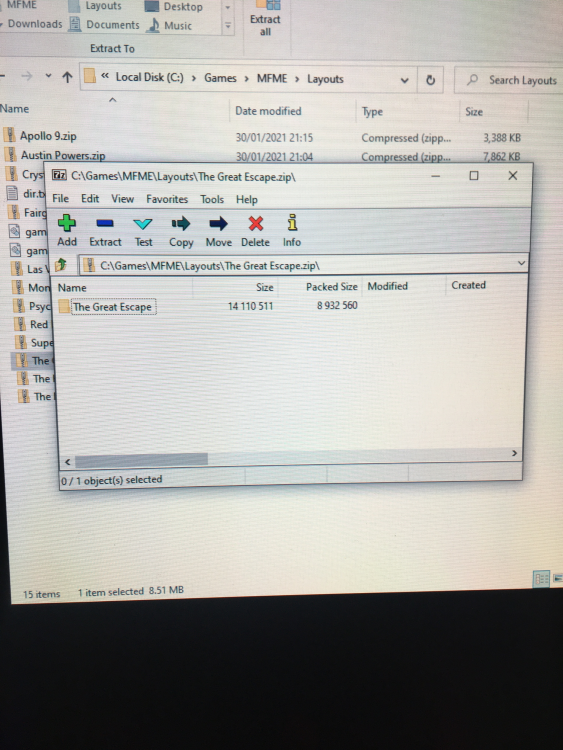This screenshot has height=750, width=563.
Task: Click Music in Extract To locations
Action: tap(170, 25)
